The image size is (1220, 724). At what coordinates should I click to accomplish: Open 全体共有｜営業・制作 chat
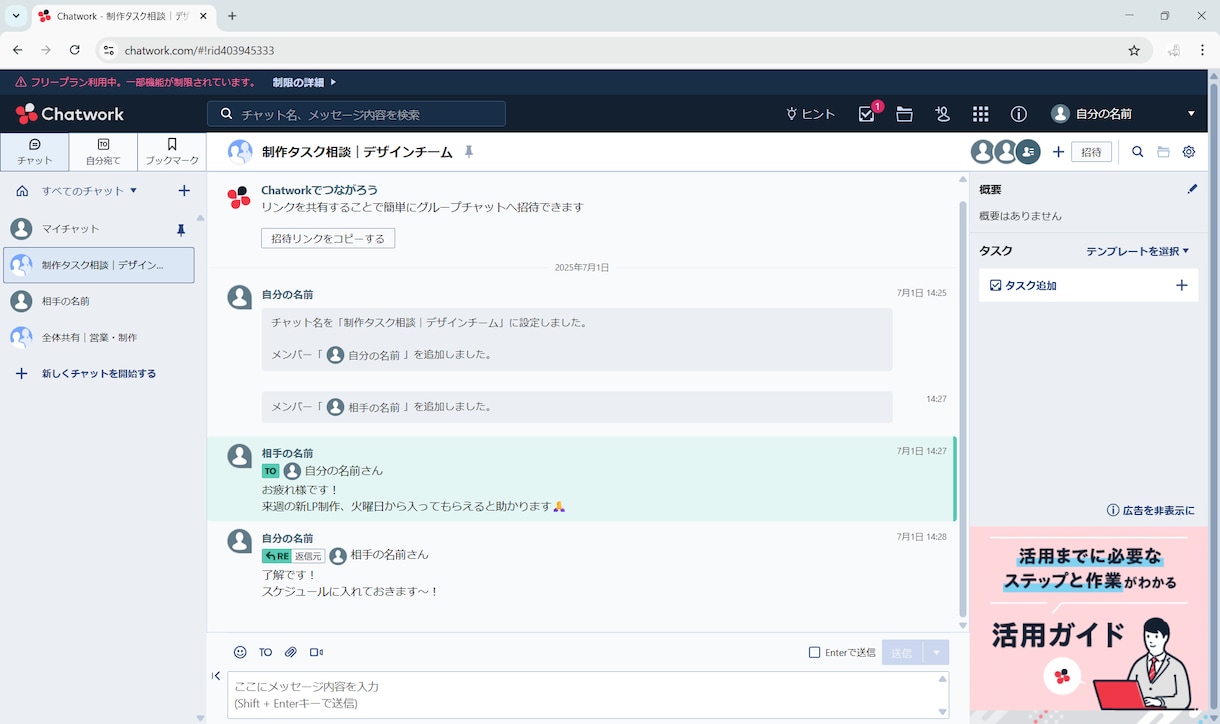[x=98, y=337]
